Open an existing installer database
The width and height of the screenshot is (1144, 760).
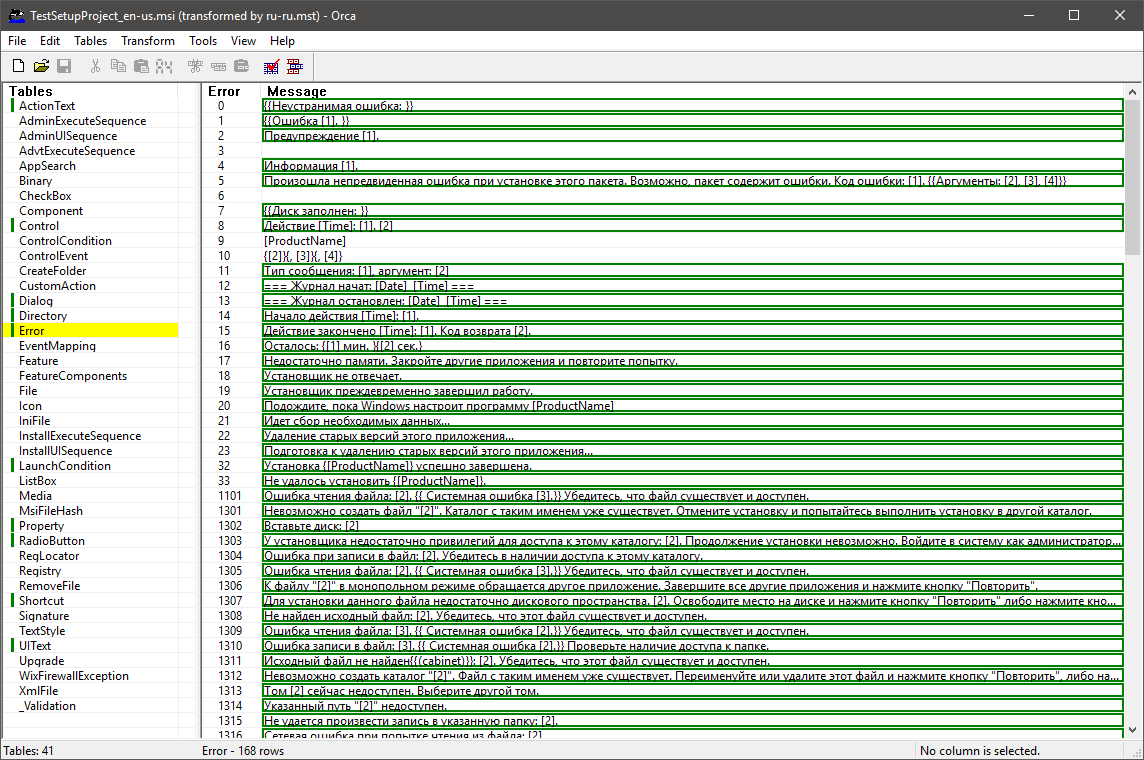(x=42, y=66)
